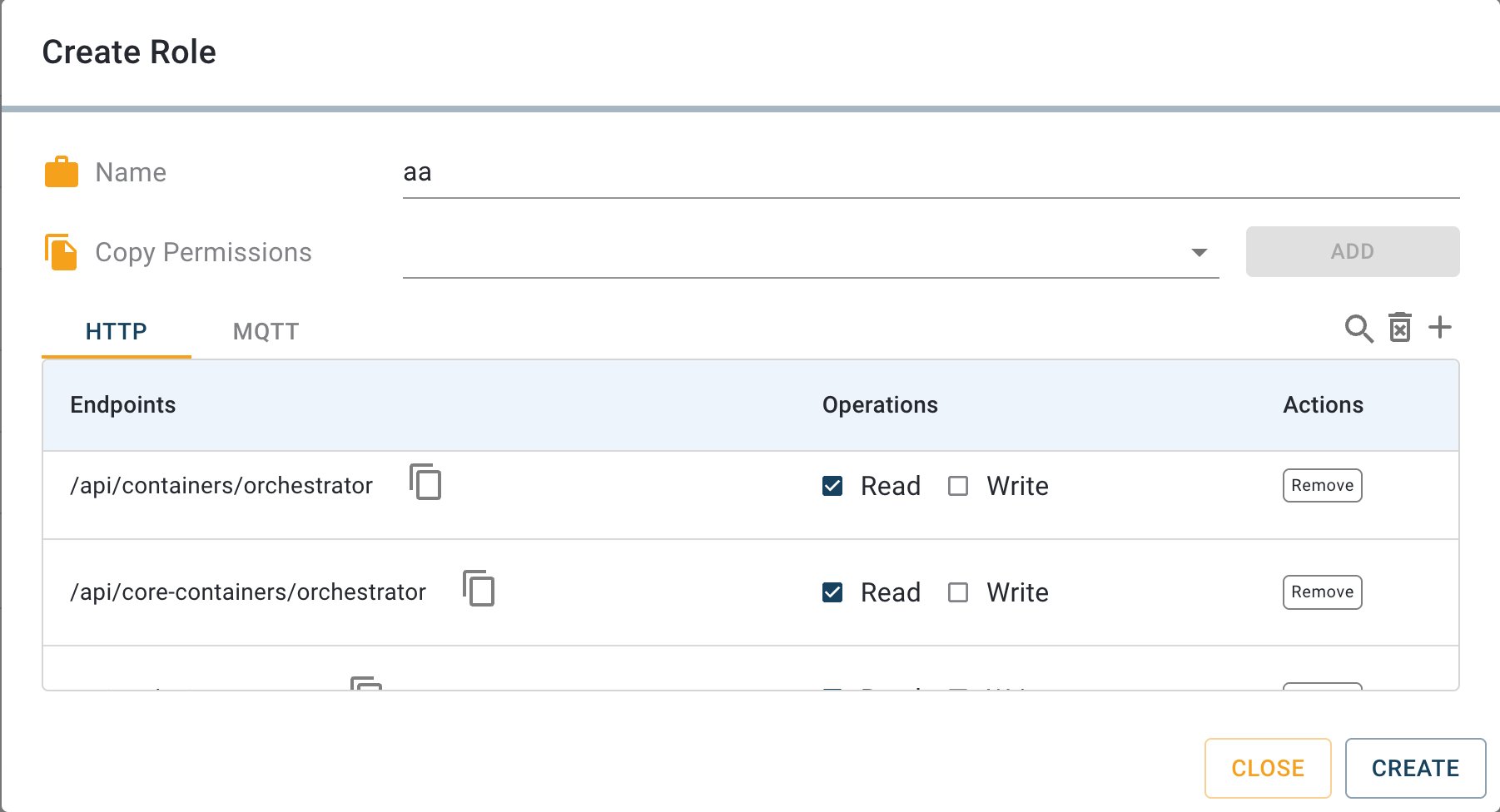The height and width of the screenshot is (812, 1500).
Task: Click the Name input field containing aa
Action: pos(930,173)
